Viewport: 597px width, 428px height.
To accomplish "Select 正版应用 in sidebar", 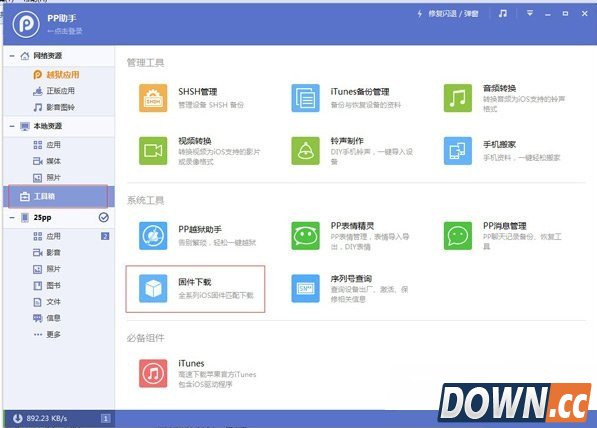I will click(54, 91).
